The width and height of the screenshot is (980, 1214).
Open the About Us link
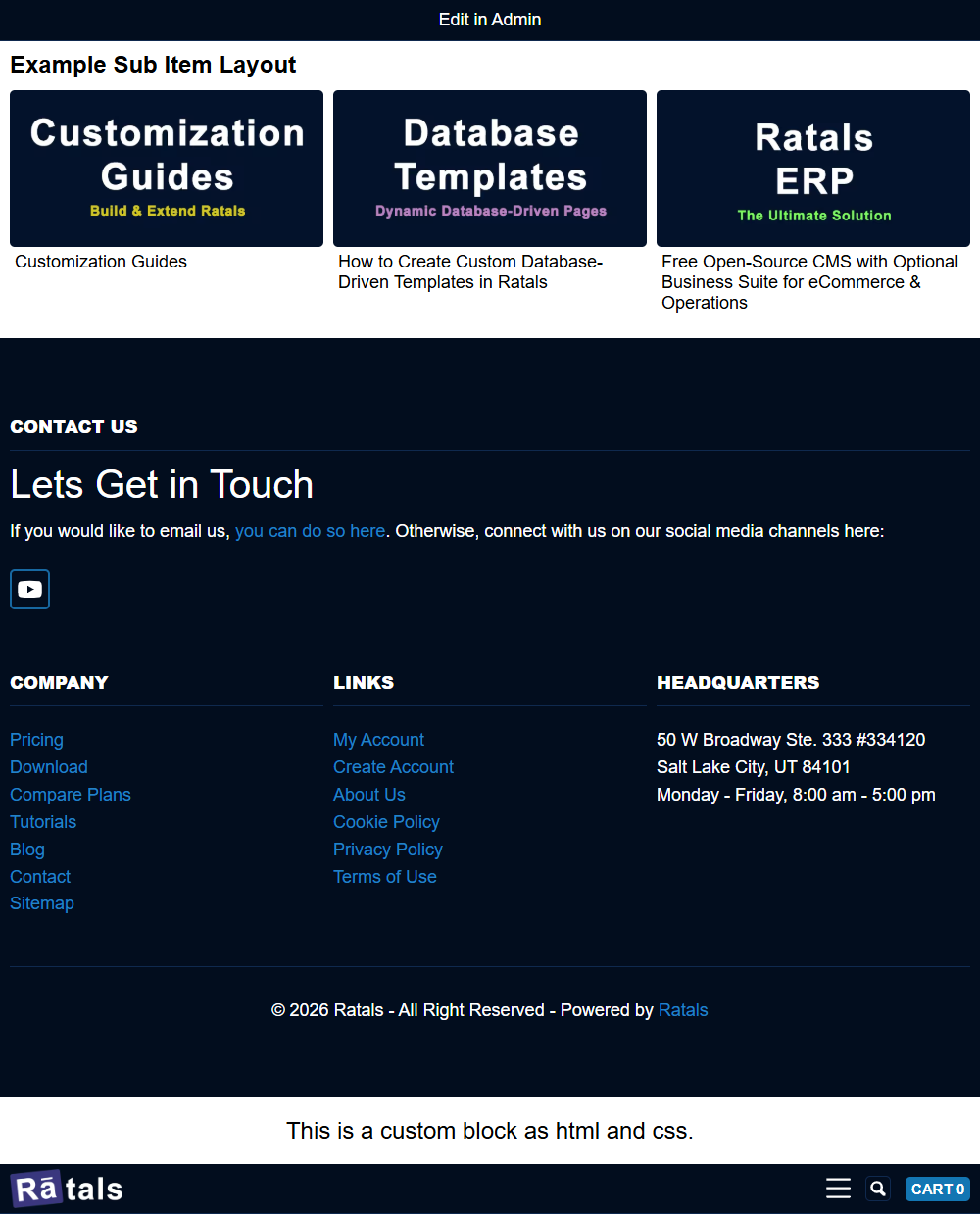[369, 795]
